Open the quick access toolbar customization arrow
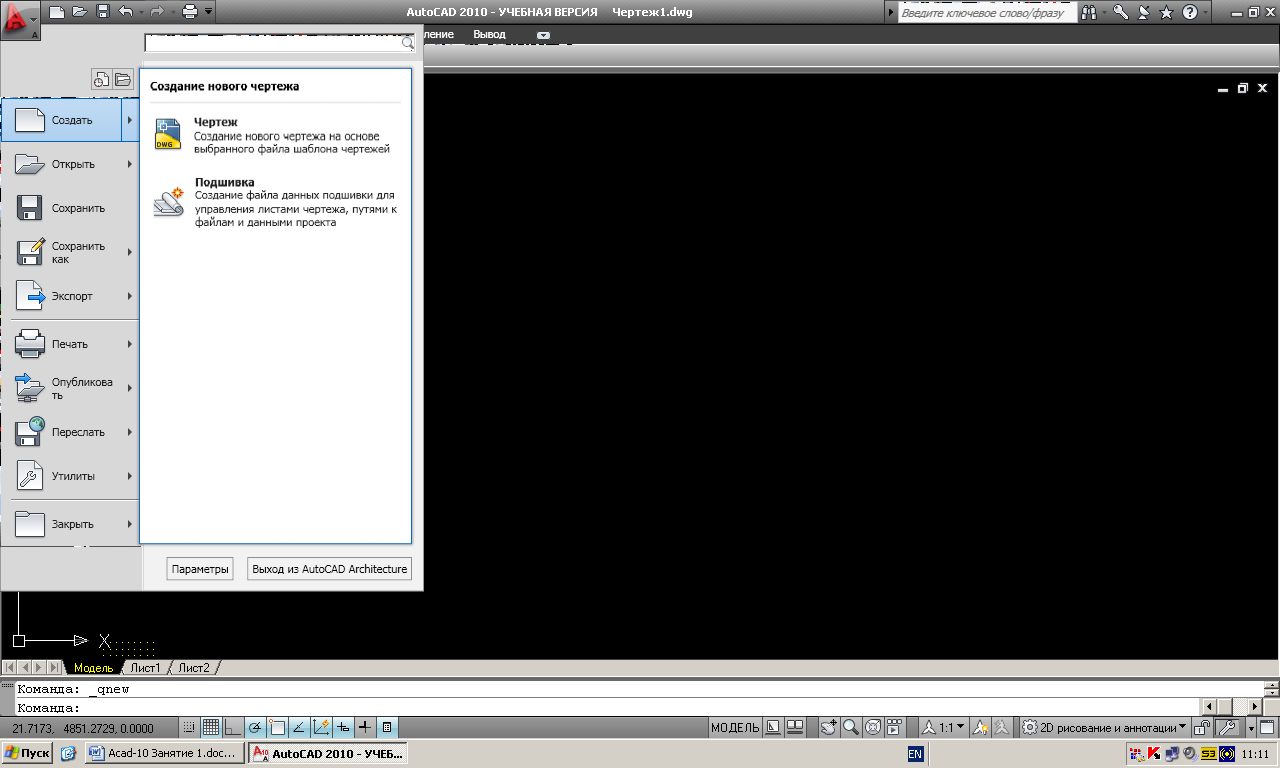1280x768 pixels. point(208,12)
